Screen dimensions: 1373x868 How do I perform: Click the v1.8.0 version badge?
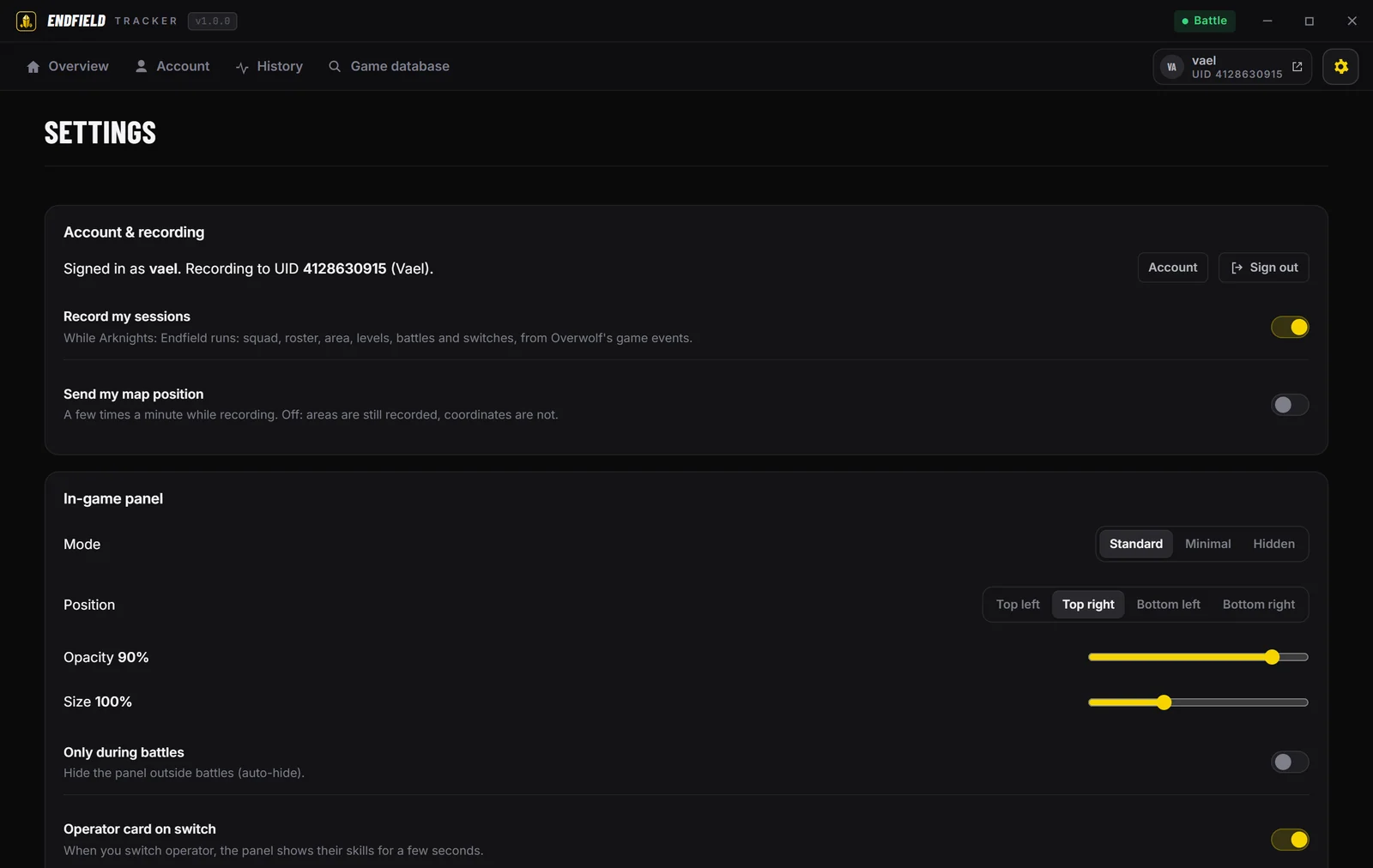(213, 21)
